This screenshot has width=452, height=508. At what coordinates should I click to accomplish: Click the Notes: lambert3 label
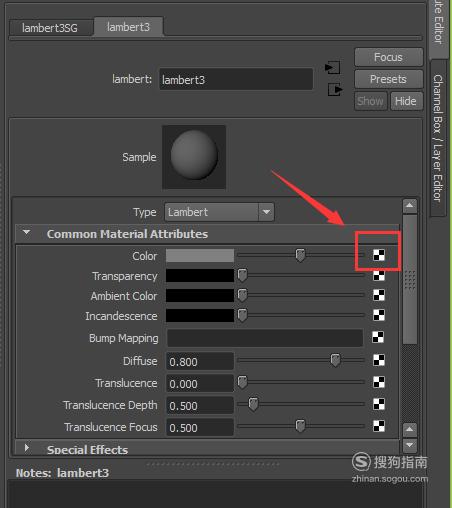pyautogui.click(x=62, y=473)
